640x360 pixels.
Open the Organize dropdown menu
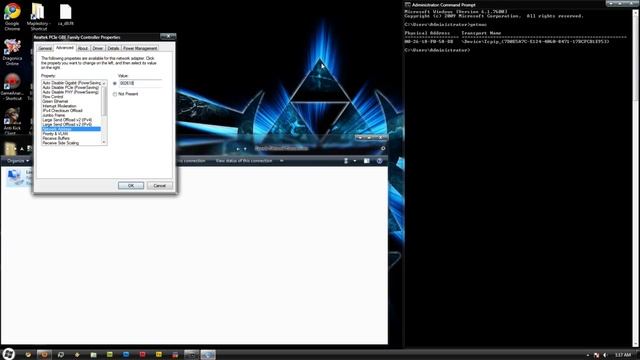18,161
